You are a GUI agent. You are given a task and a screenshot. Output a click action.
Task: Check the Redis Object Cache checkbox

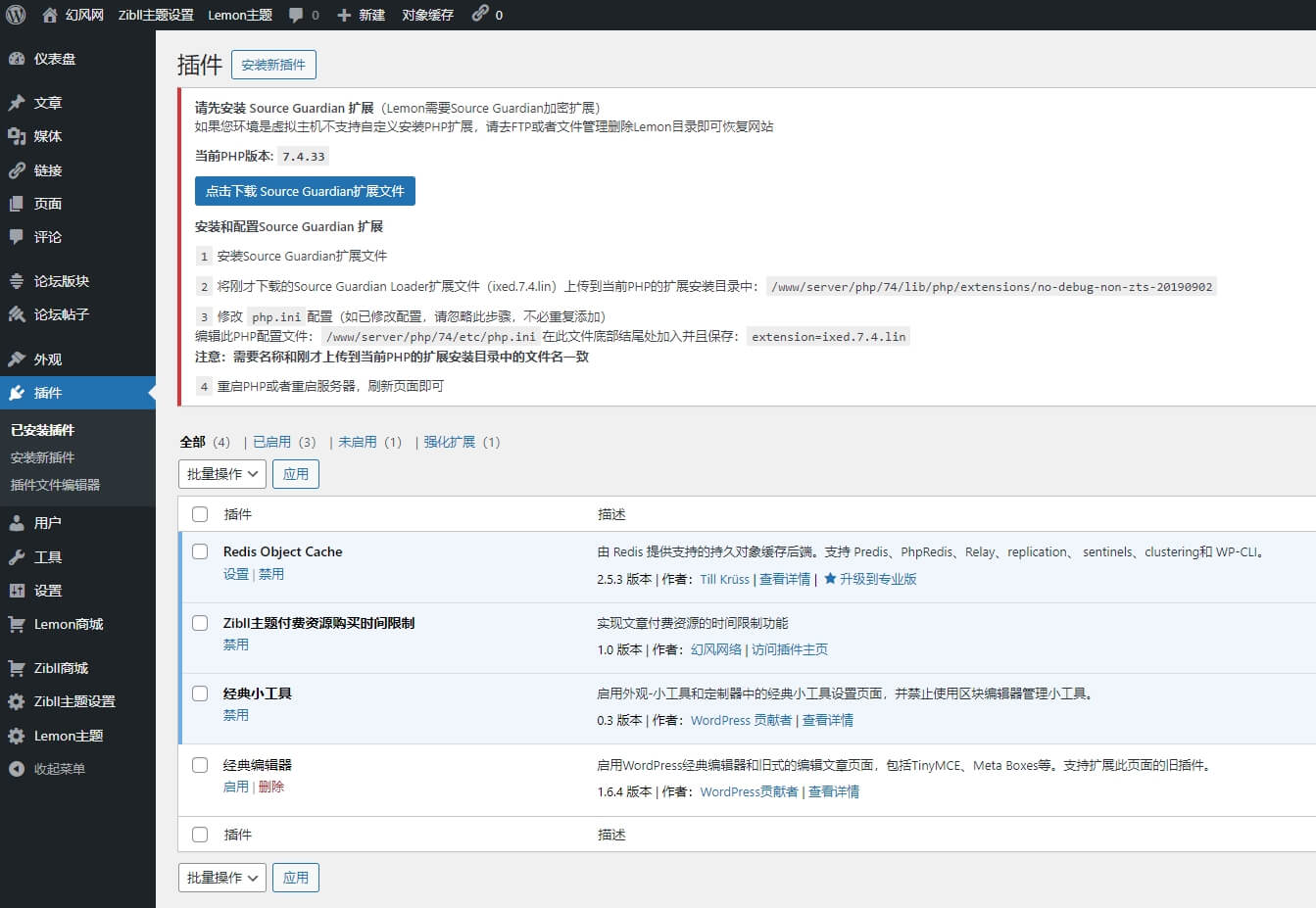(200, 551)
